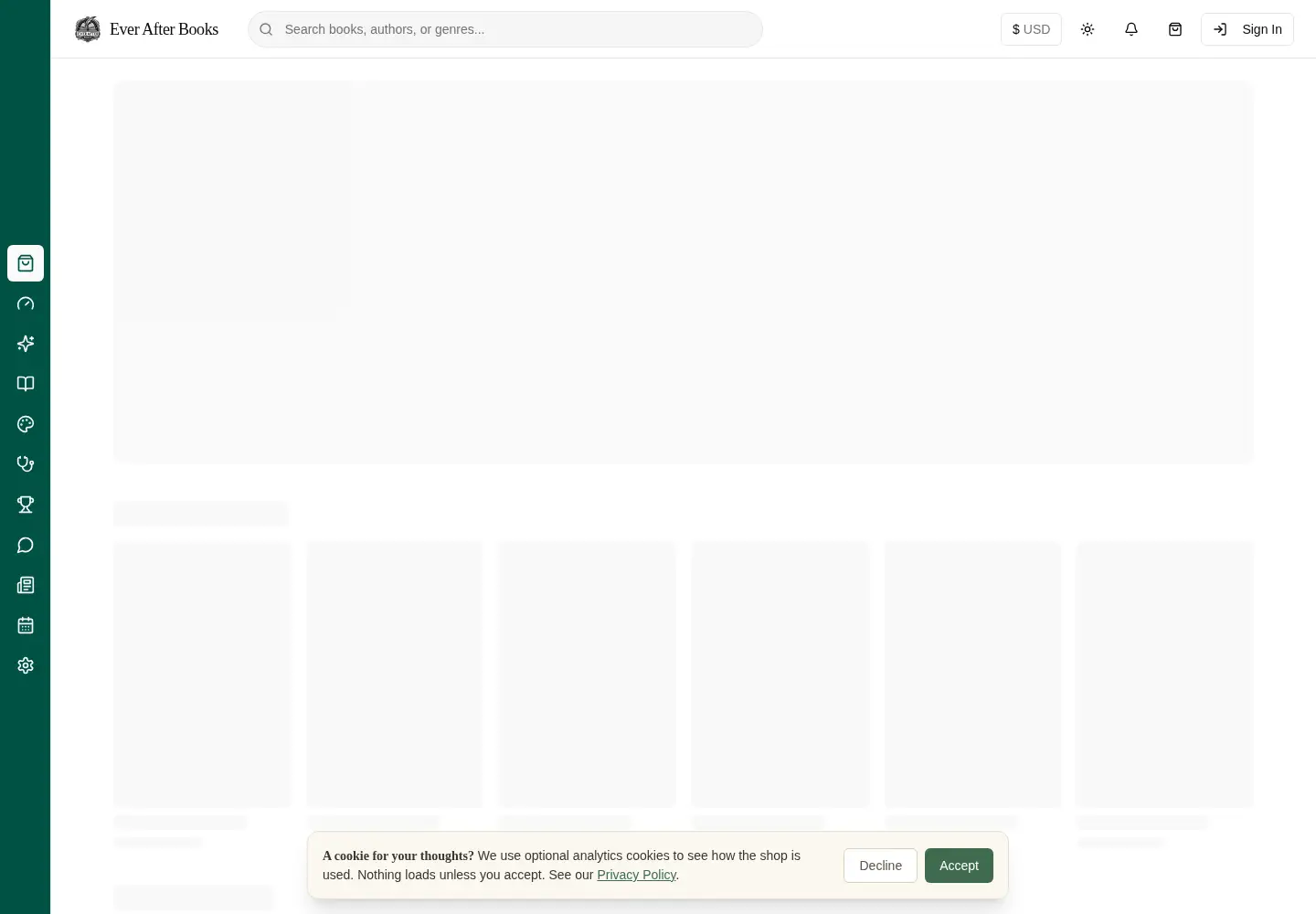The height and width of the screenshot is (914, 1316).
Task: Open the trophy icon in sidebar
Action: pos(26,505)
